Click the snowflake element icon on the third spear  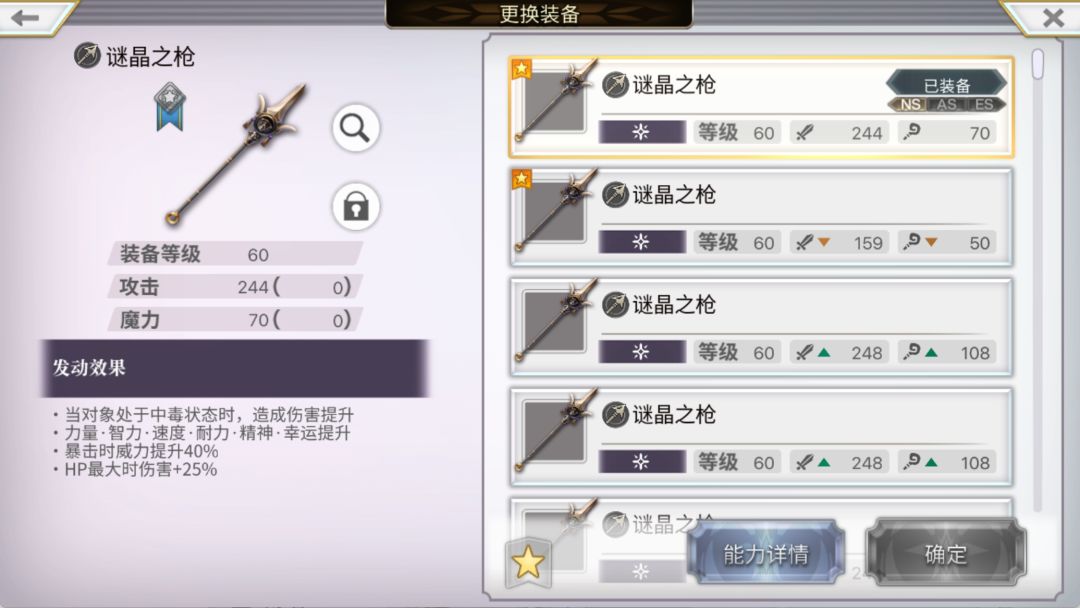[x=641, y=352]
